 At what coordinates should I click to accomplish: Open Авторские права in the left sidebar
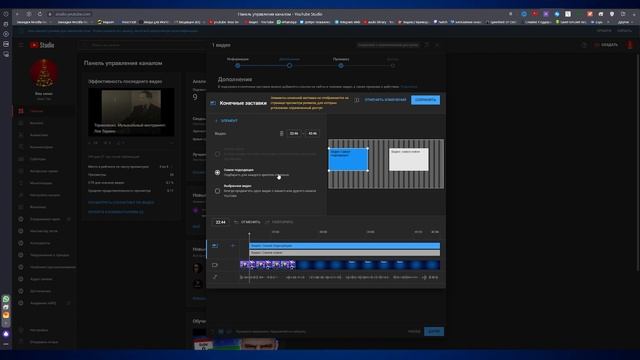click(44, 171)
